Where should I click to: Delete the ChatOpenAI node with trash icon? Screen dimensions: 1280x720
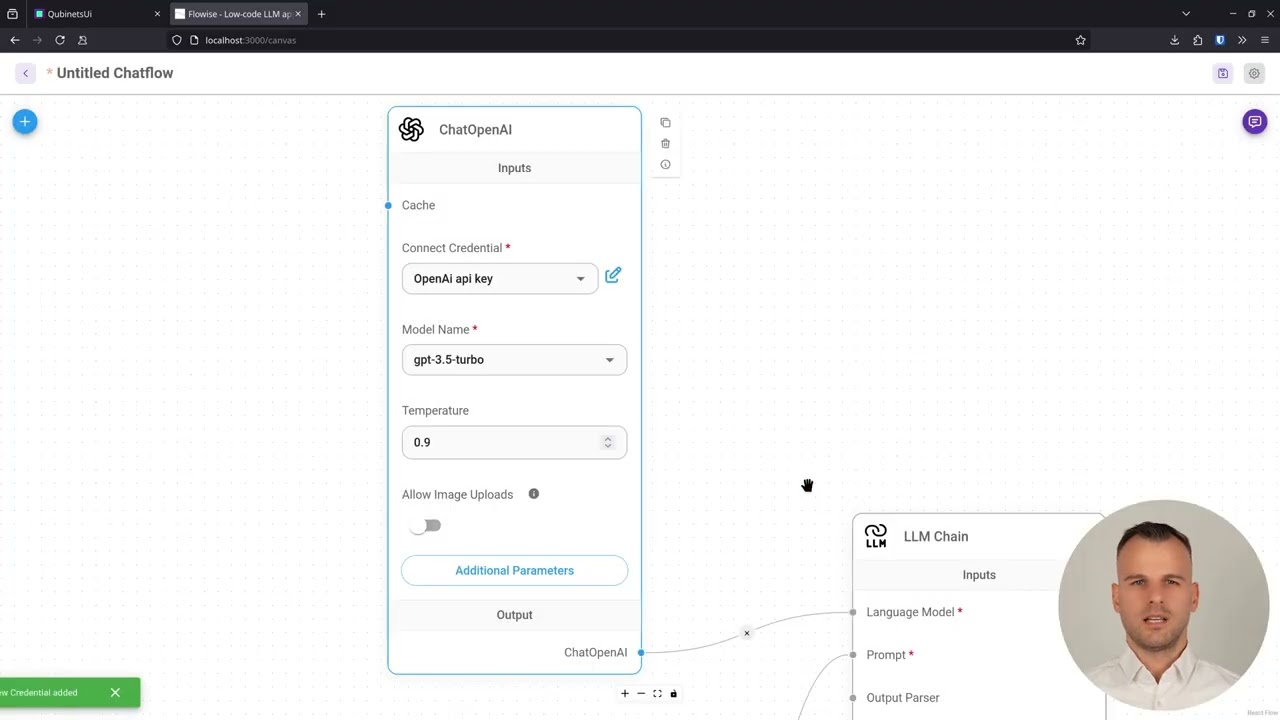665,144
